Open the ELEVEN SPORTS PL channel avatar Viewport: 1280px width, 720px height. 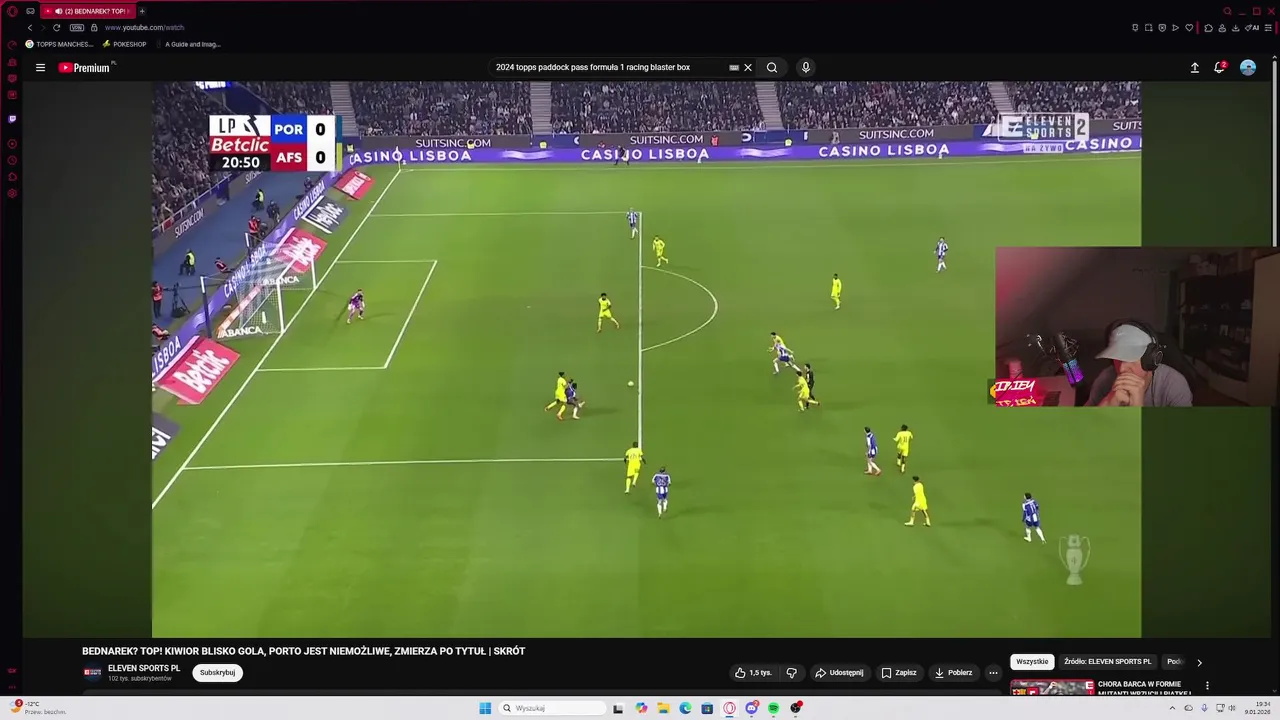pos(92,673)
